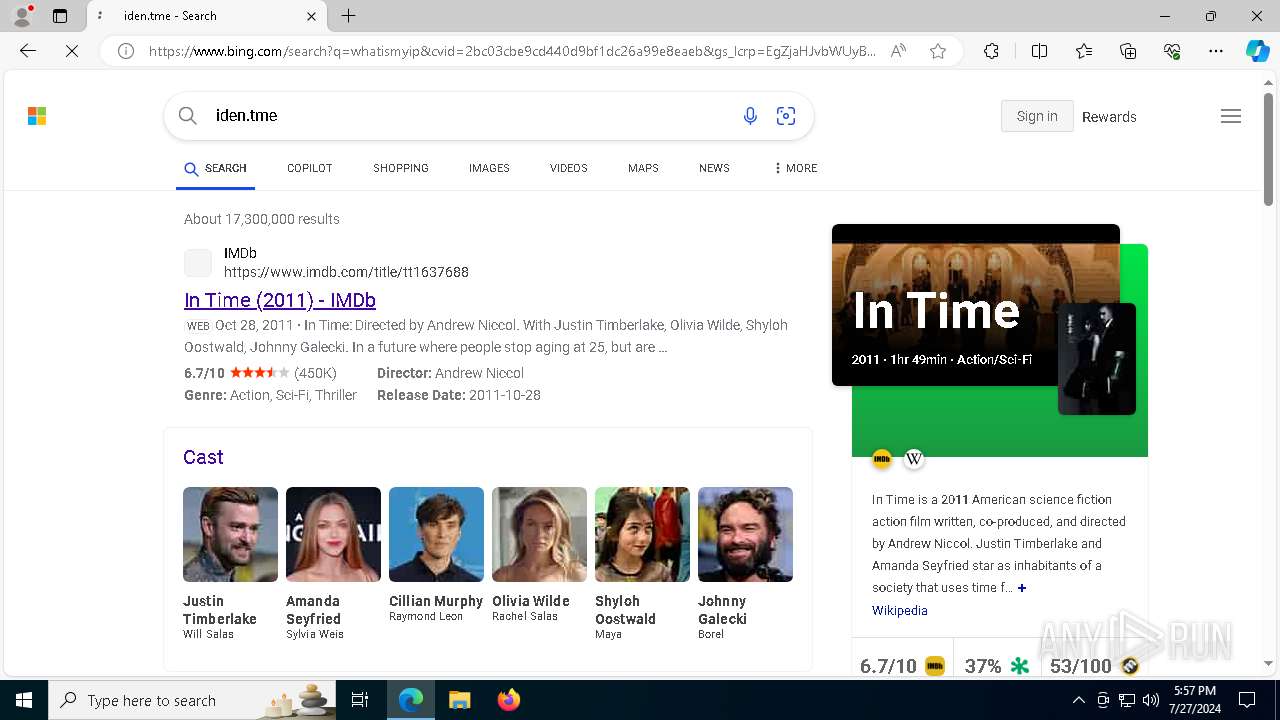The width and height of the screenshot is (1280, 720).
Task: Open Justin Timberlake cast photo
Action: [230, 534]
